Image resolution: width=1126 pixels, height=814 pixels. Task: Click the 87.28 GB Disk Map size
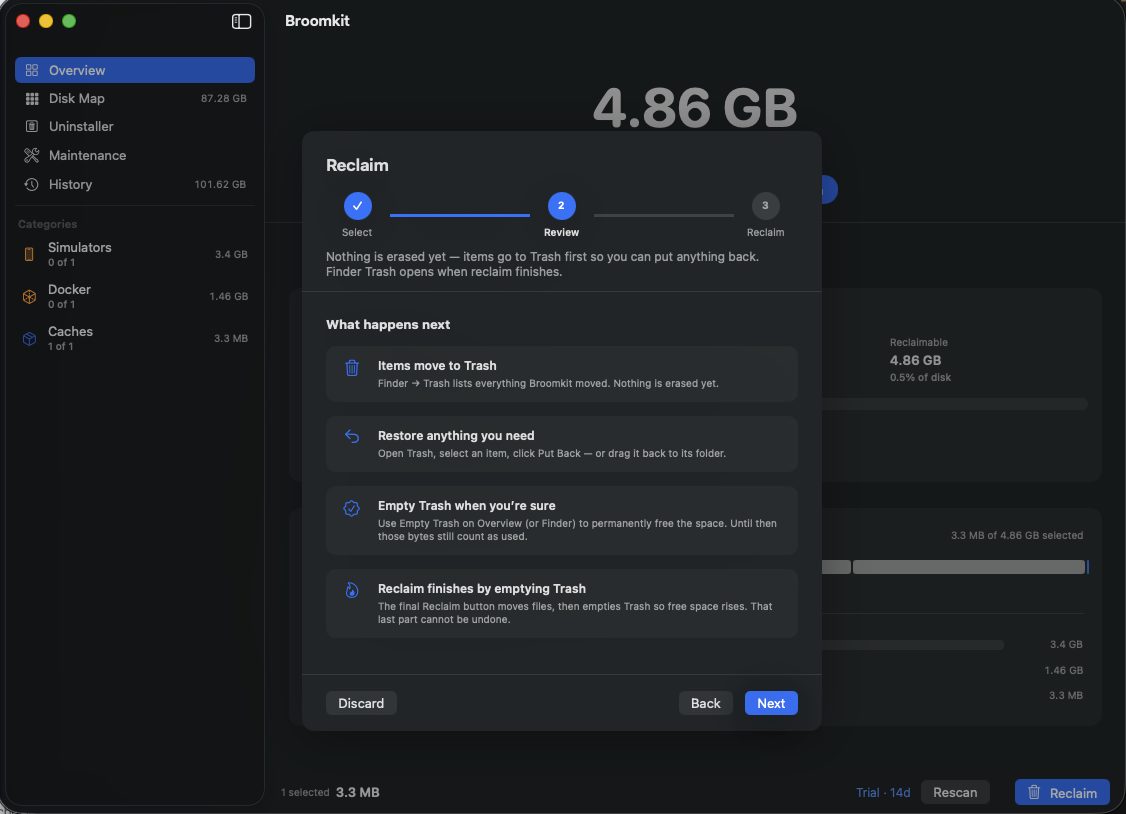click(223, 98)
